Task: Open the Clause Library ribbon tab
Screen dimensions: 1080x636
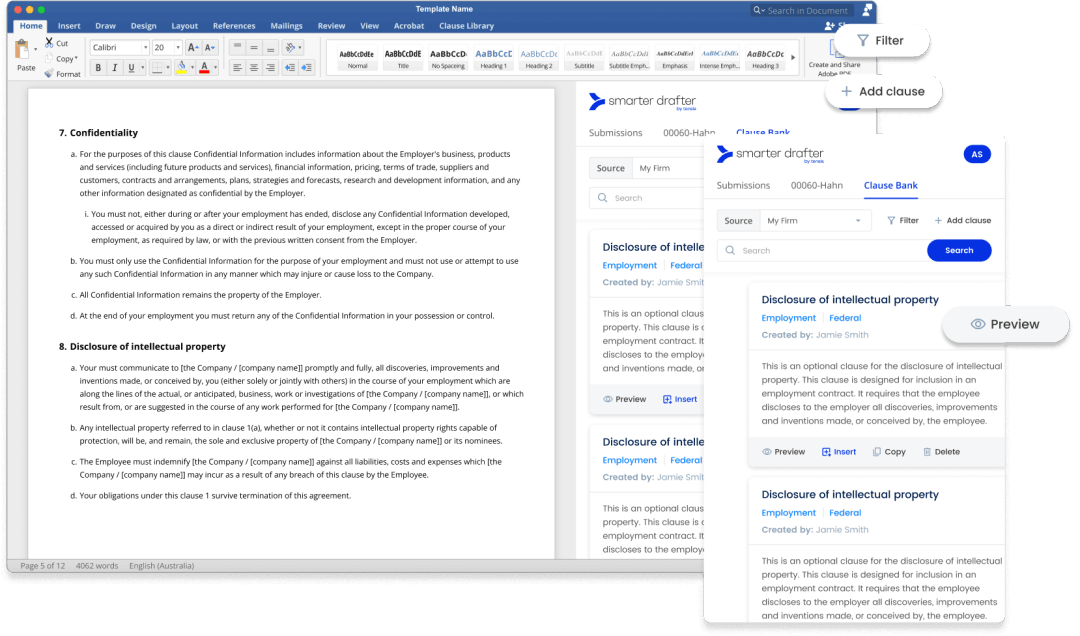Action: click(x=467, y=26)
